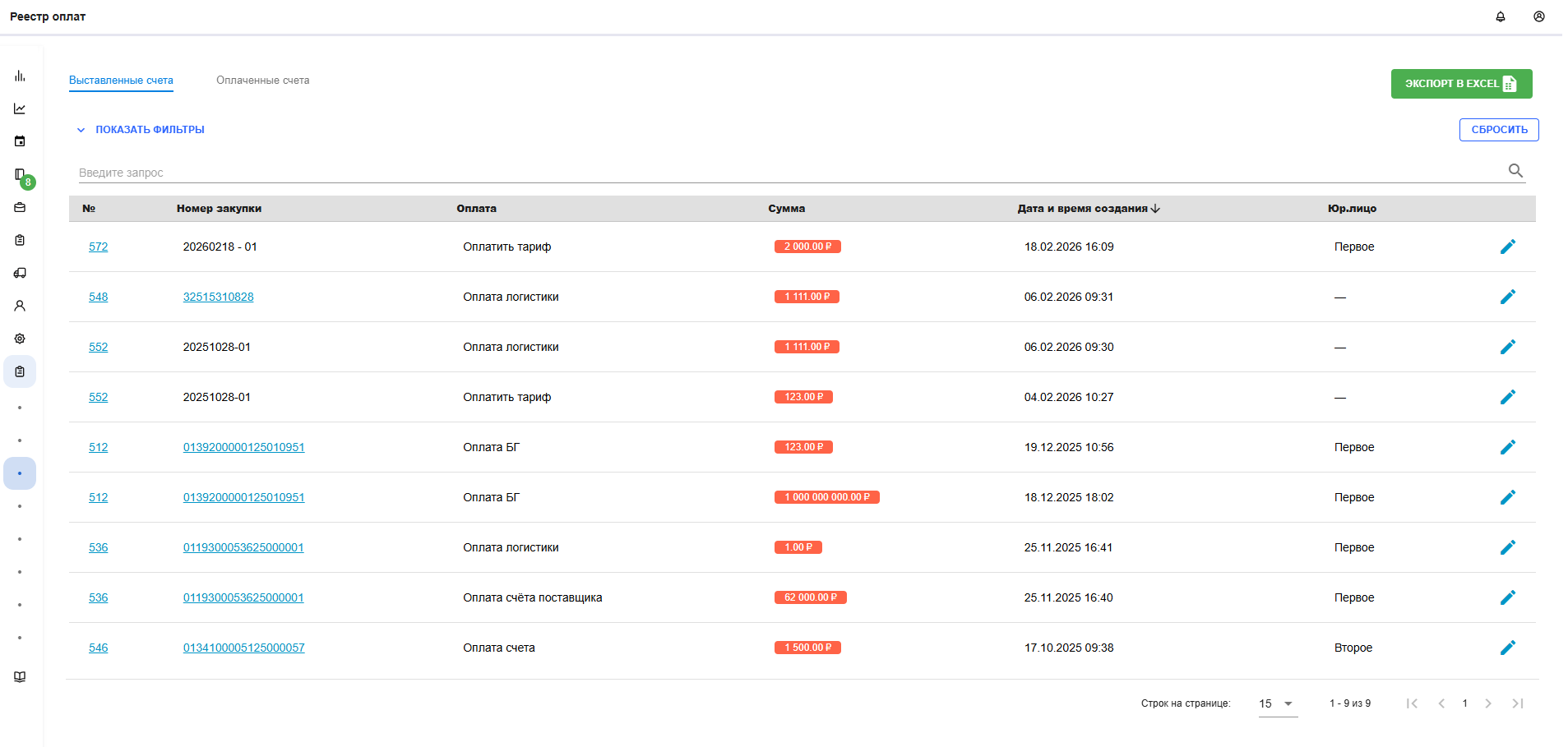Viewport: 1568px width, 747px height.
Task: Click the 62 000.00 ₽ amount badge
Action: point(811,597)
